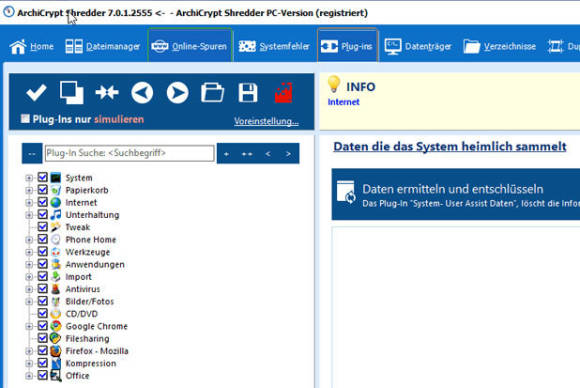Screen dimensions: 580x388
Task: Expand the Office tree node
Action: (29, 376)
